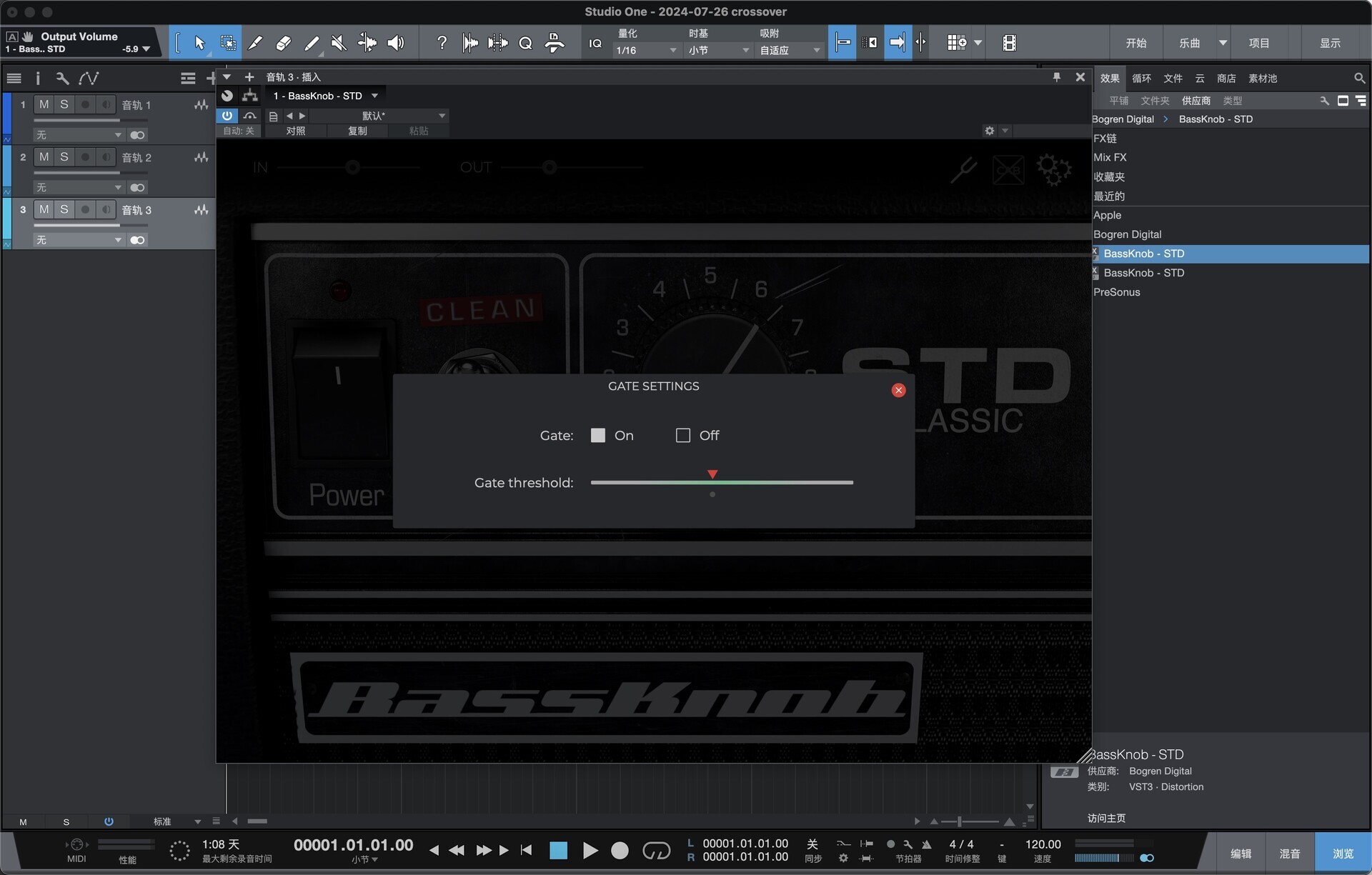Pin the plugin window

[x=1056, y=76]
